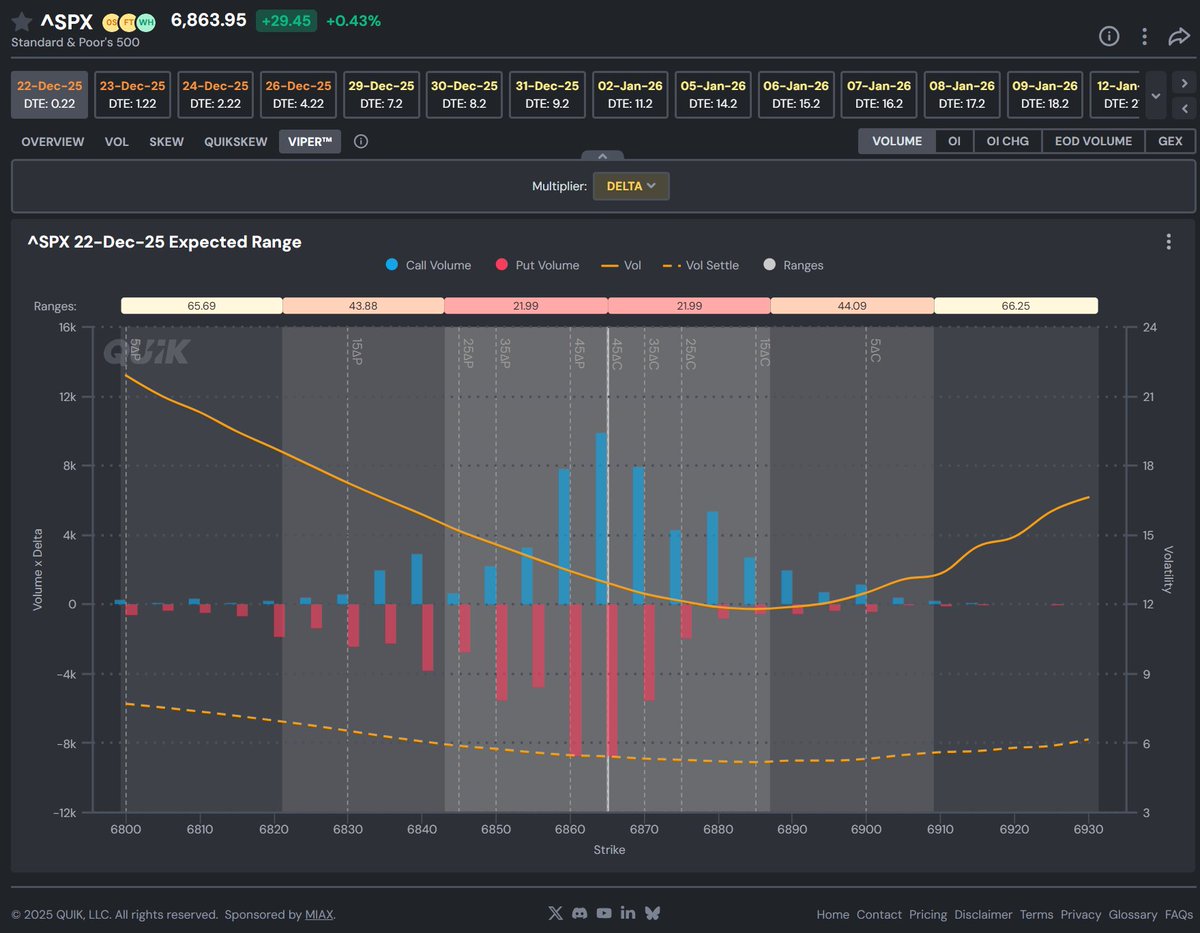Open the QUIKSKEW tab

tap(236, 142)
